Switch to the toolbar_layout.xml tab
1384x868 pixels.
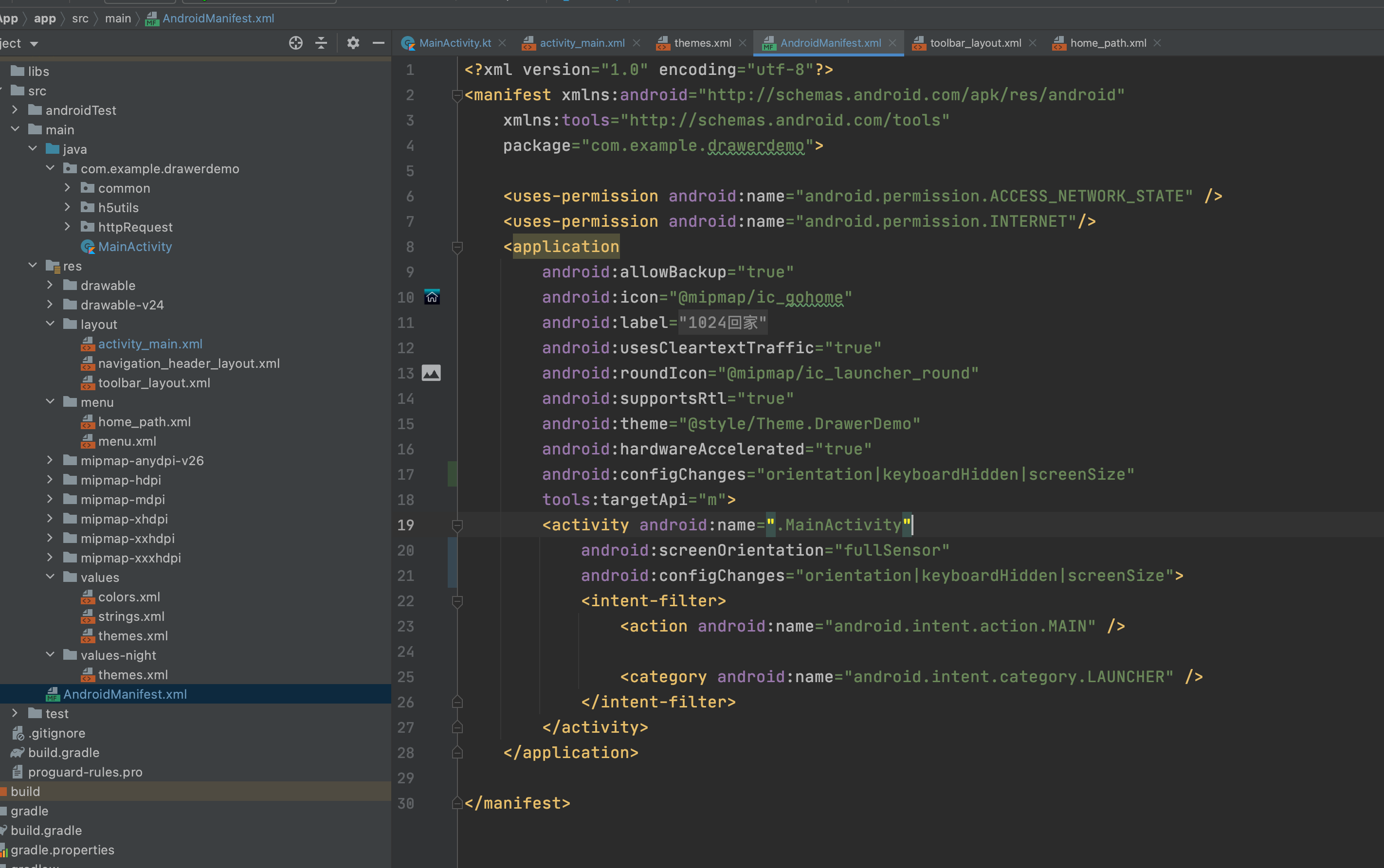(x=975, y=43)
